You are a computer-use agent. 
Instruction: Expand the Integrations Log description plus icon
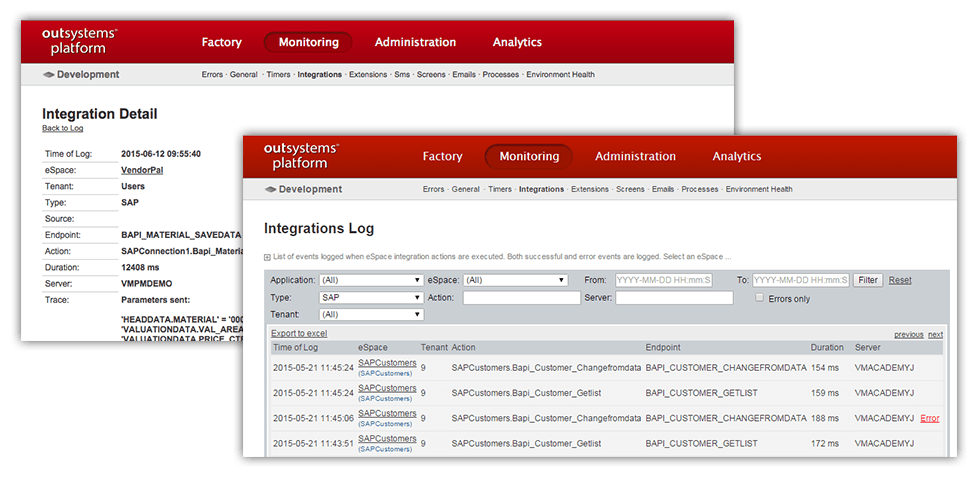[267, 257]
